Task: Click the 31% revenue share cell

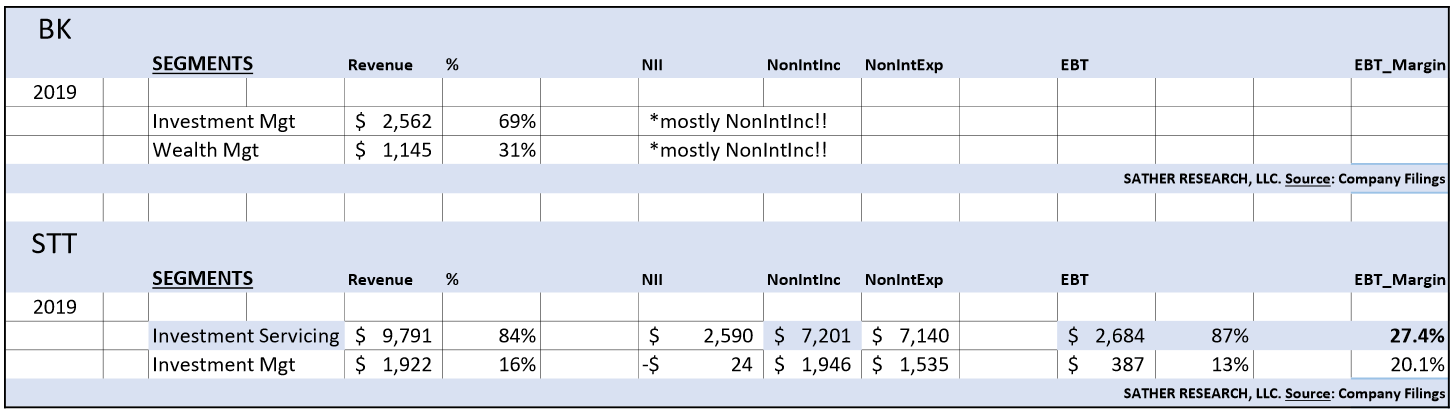Action: (491, 150)
